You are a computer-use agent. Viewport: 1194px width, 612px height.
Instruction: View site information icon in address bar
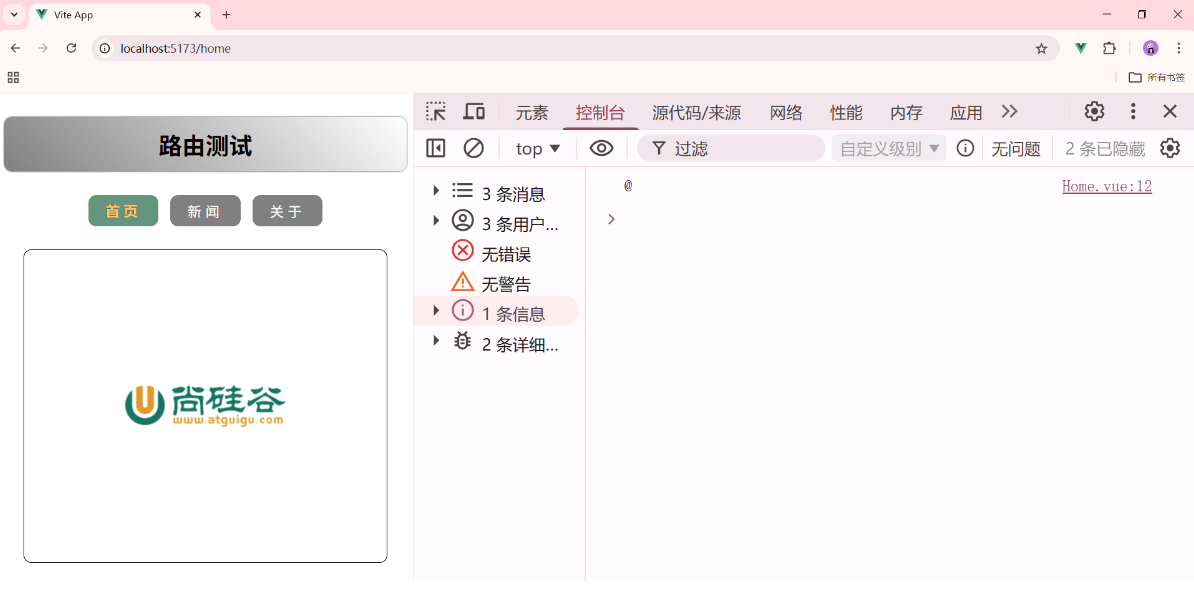click(106, 48)
